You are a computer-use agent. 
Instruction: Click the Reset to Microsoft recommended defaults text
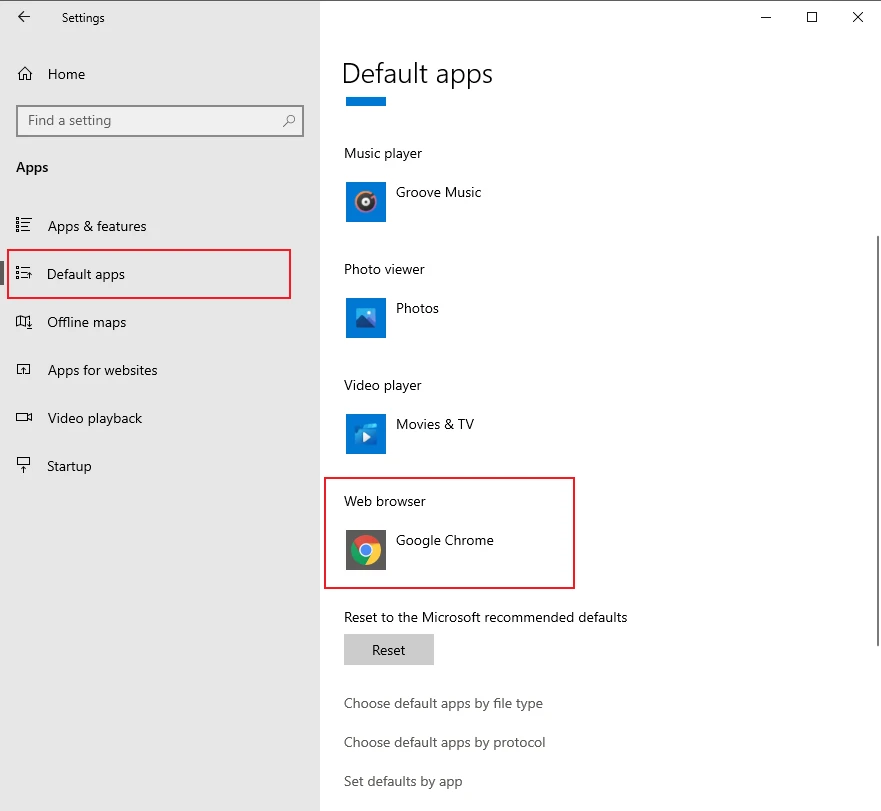tap(485, 617)
